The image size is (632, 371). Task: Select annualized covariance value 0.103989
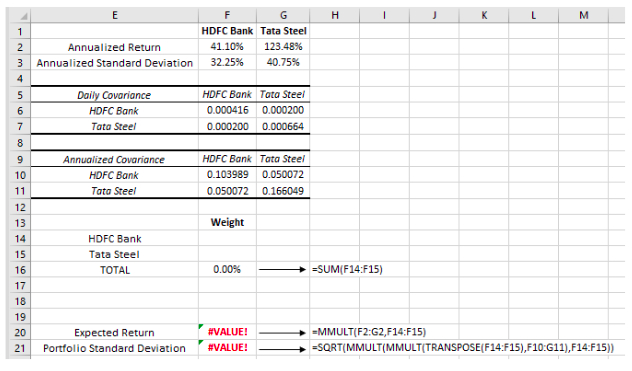227,175
